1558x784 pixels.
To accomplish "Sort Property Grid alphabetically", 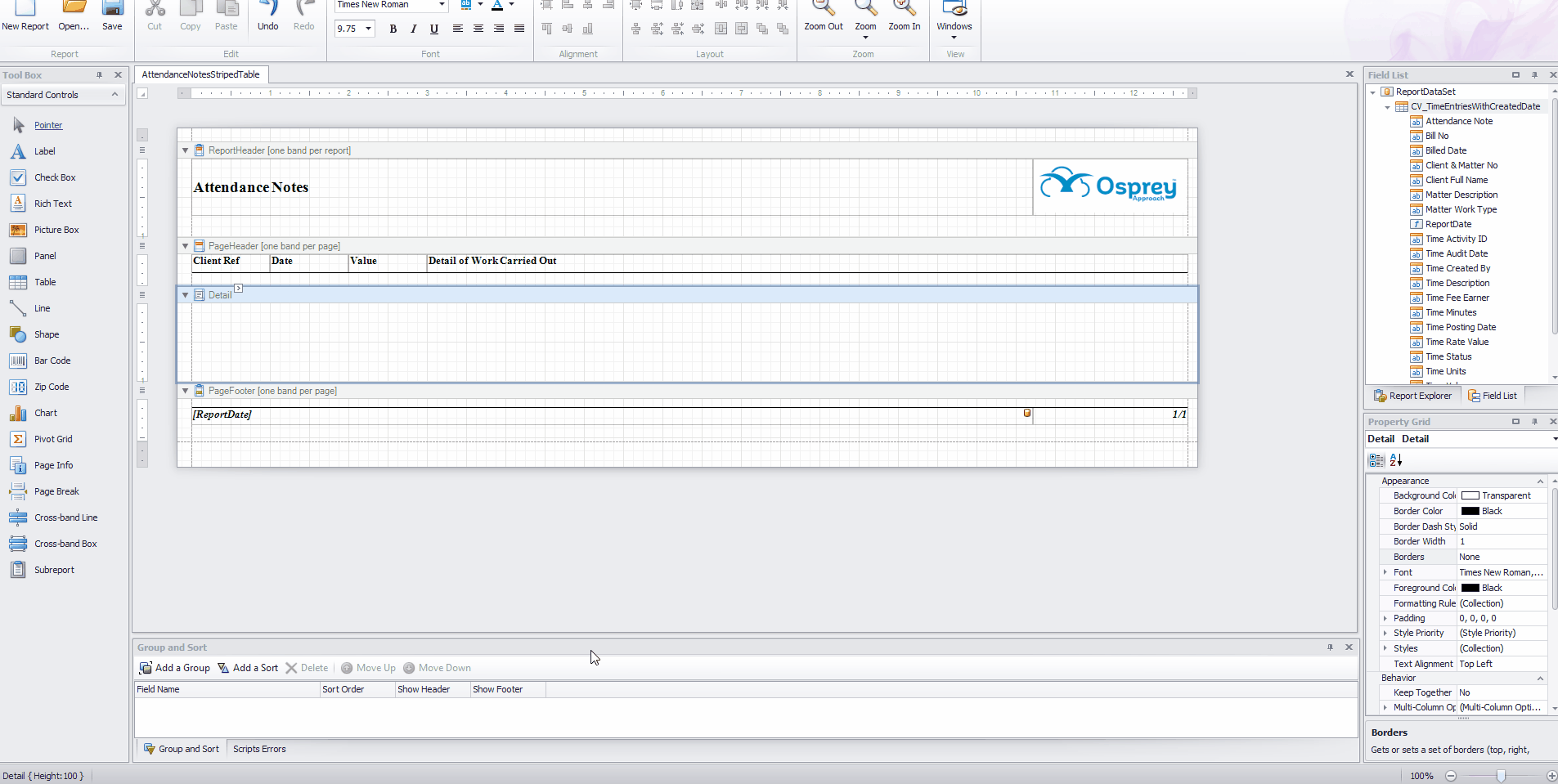I will pyautogui.click(x=1396, y=460).
